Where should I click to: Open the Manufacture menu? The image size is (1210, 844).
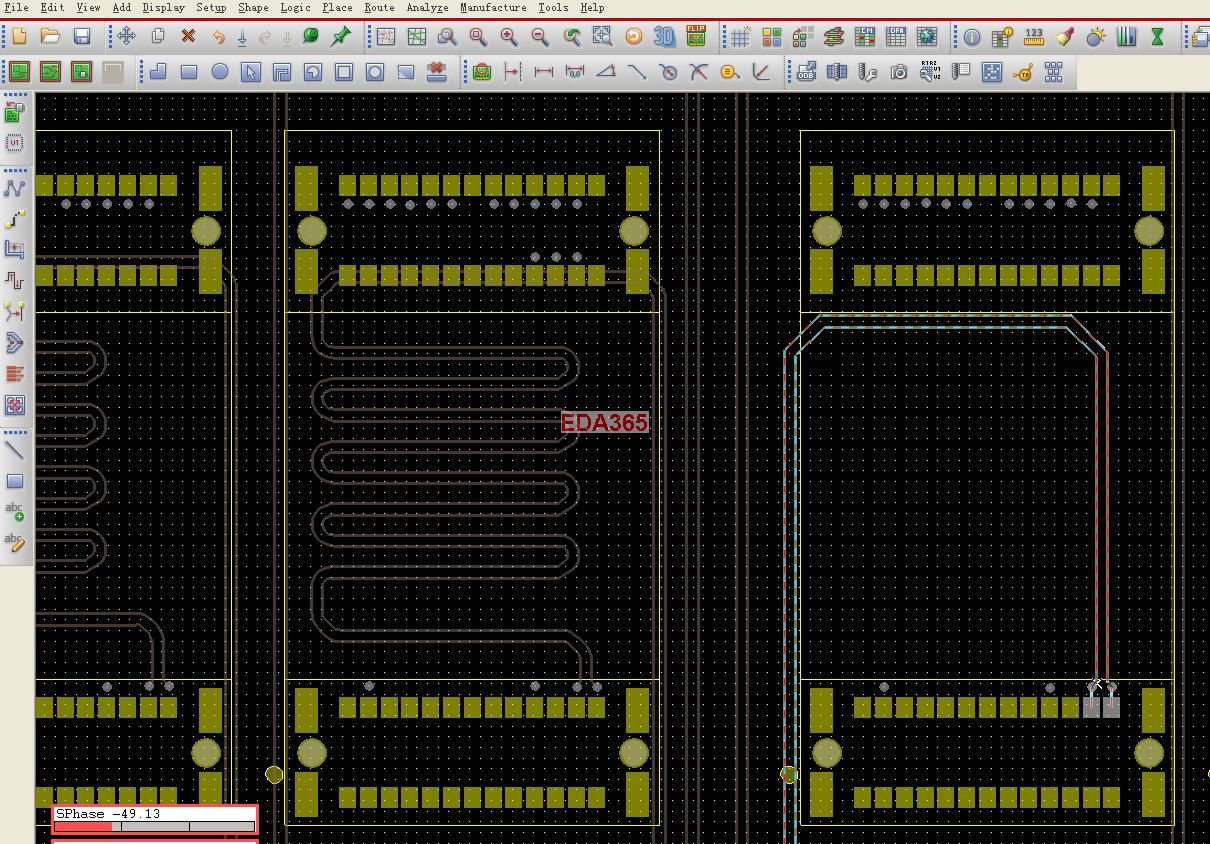pyautogui.click(x=493, y=7)
